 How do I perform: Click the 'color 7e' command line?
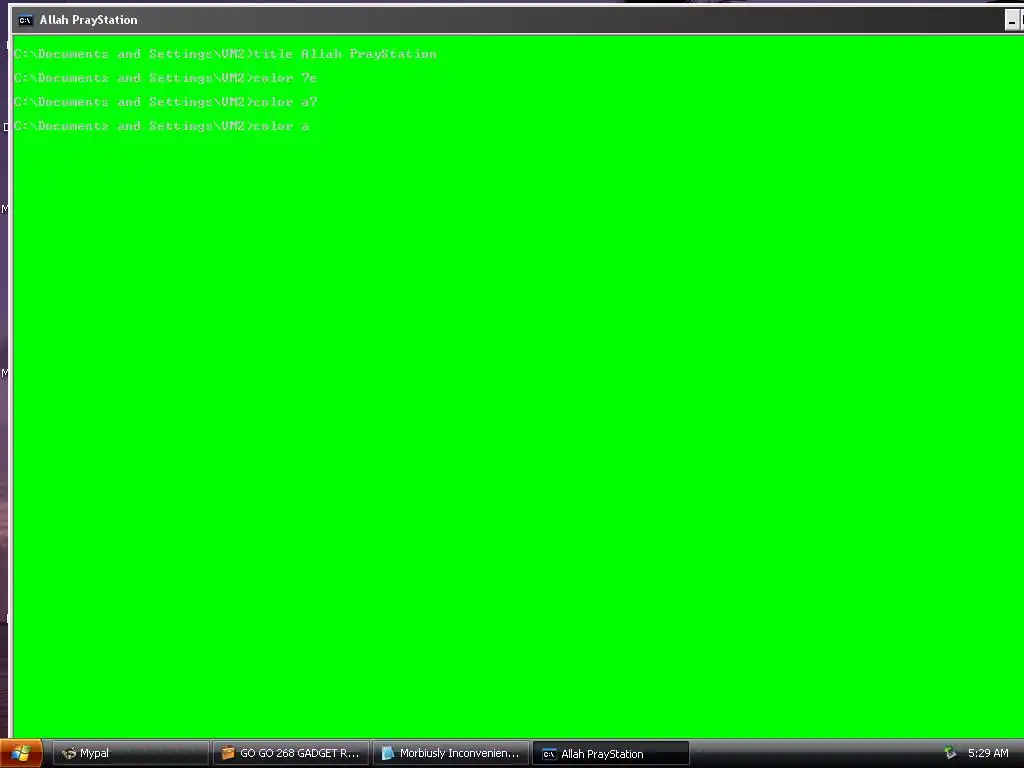[x=165, y=78]
